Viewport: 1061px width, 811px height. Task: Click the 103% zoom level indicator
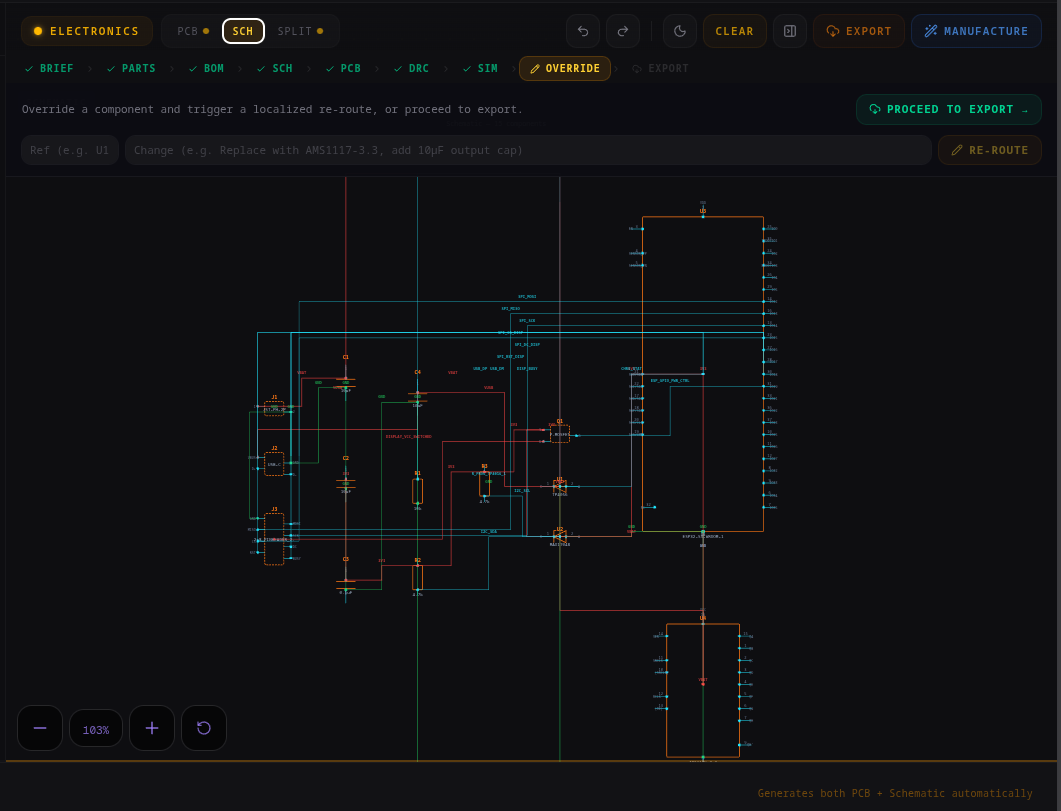[x=96, y=728]
